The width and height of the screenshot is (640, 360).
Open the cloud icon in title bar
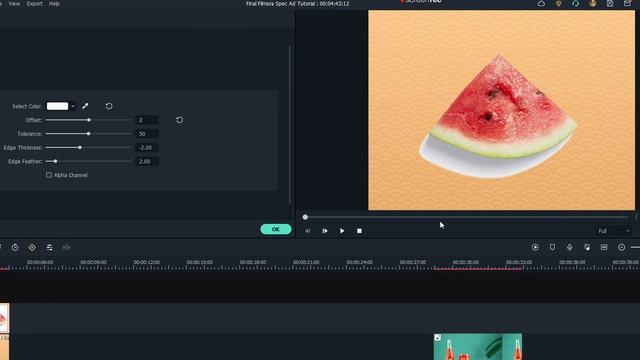click(541, 4)
